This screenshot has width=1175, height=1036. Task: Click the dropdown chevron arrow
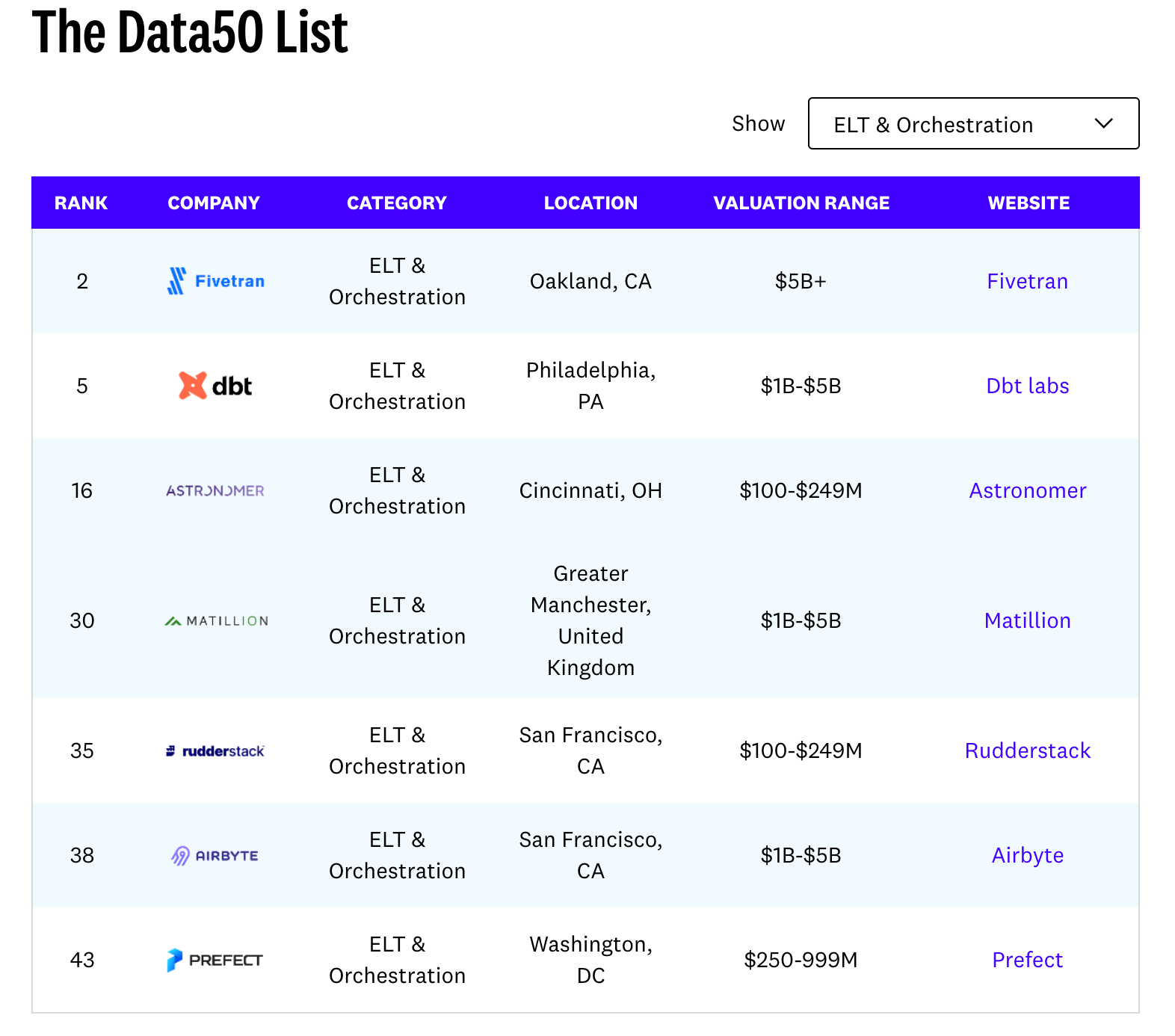pos(1103,123)
